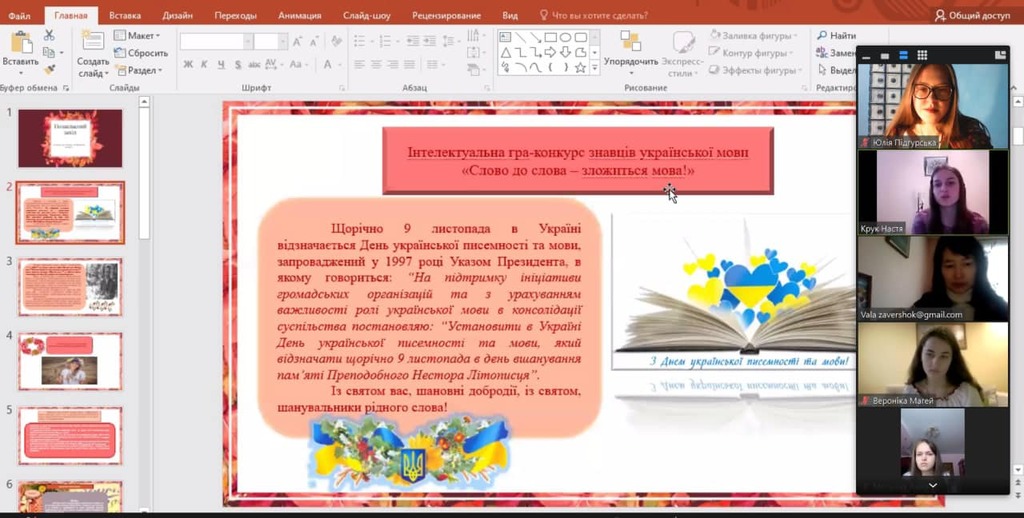Toggle bold (Ж) formatting

[x=188, y=64]
